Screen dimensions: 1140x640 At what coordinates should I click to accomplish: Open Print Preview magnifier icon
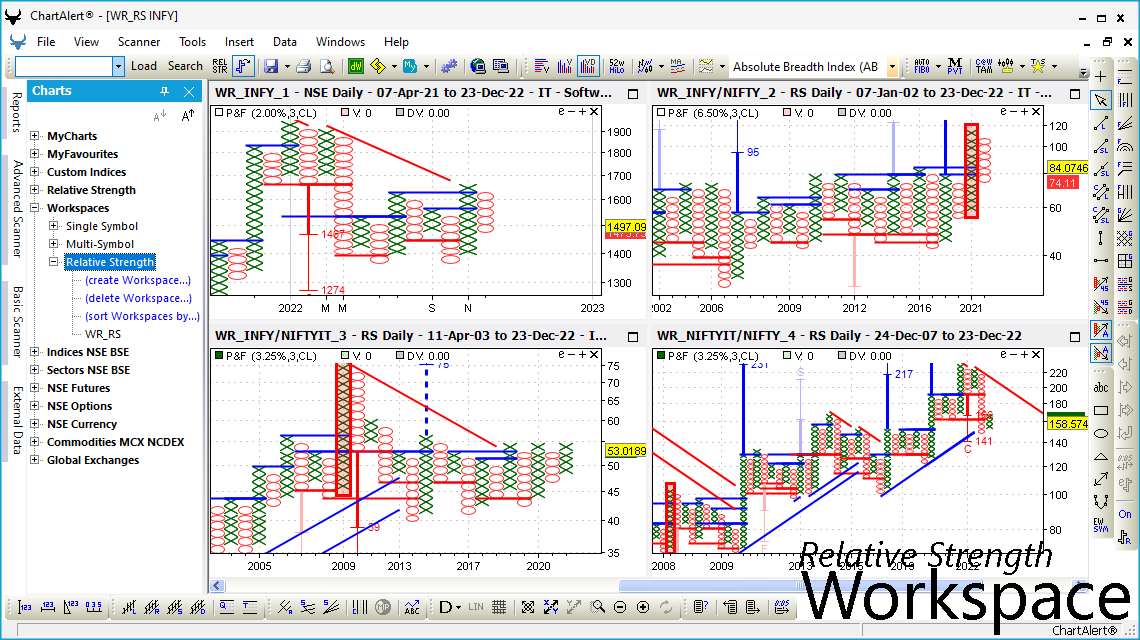pyautogui.click(x=327, y=66)
